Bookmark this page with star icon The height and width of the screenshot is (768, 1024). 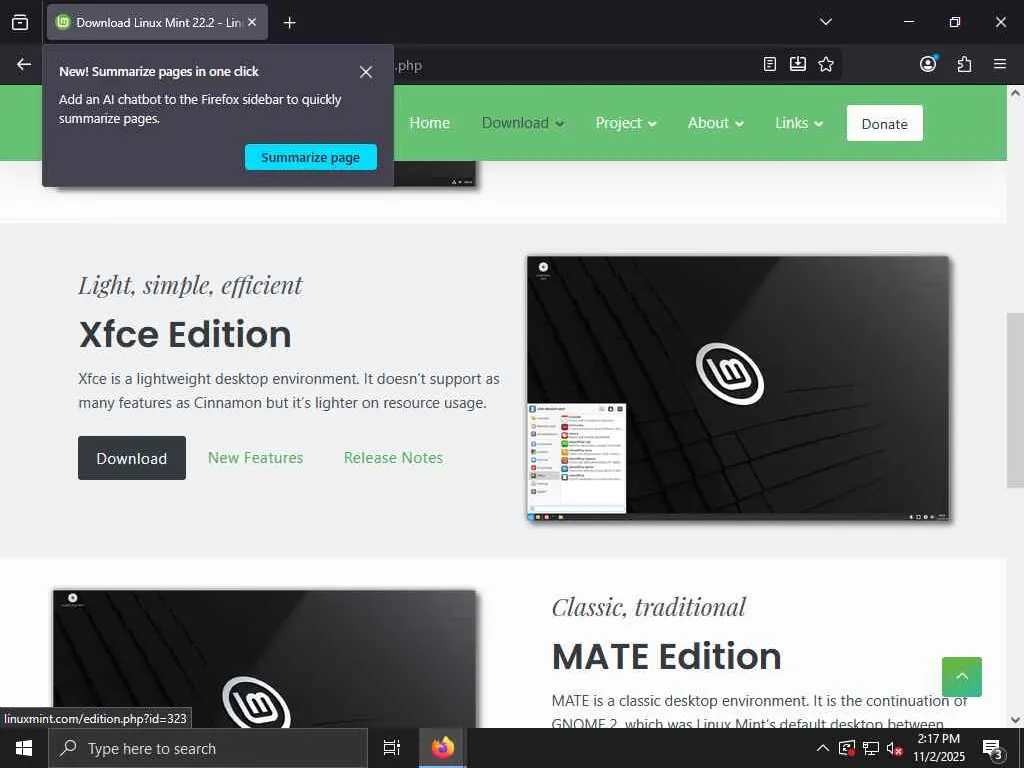click(x=825, y=64)
